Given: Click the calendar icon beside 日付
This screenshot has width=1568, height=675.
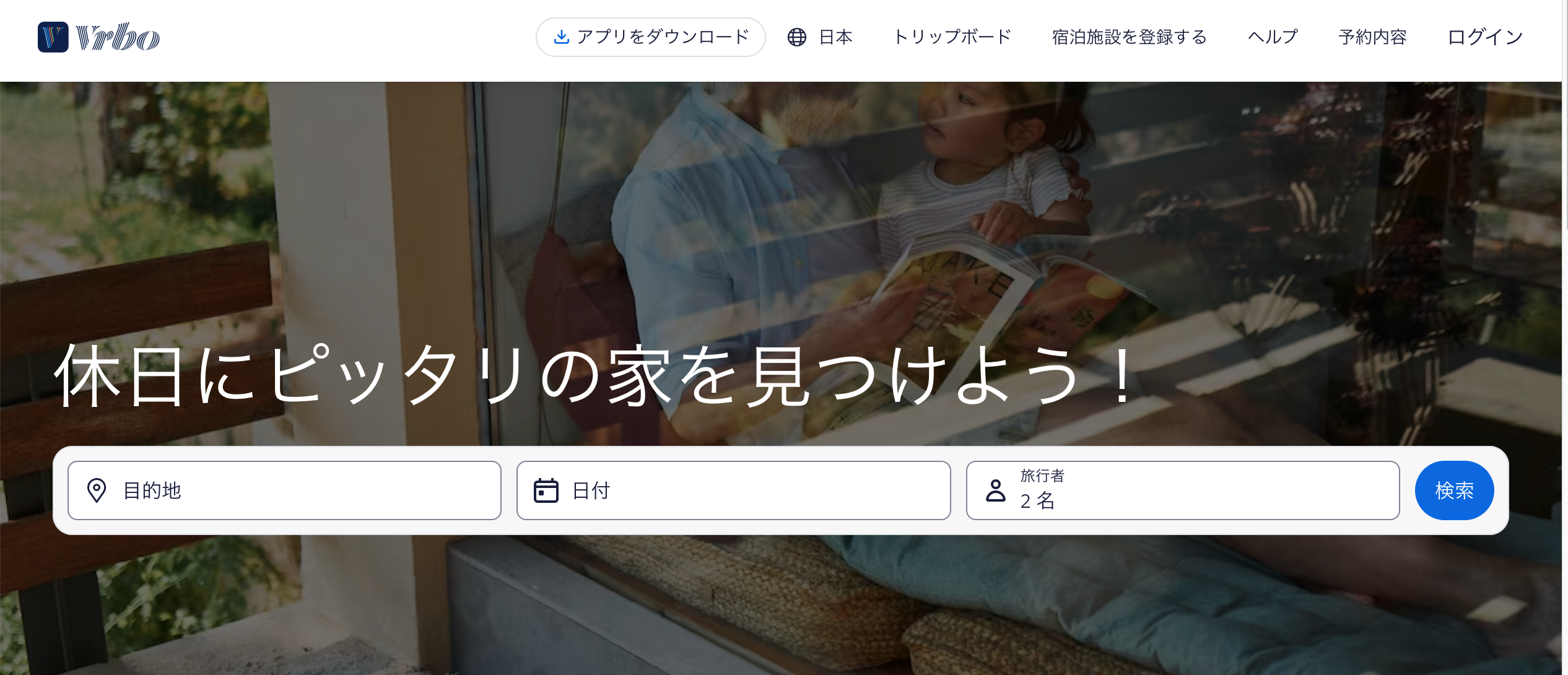Looking at the screenshot, I should click(546, 490).
